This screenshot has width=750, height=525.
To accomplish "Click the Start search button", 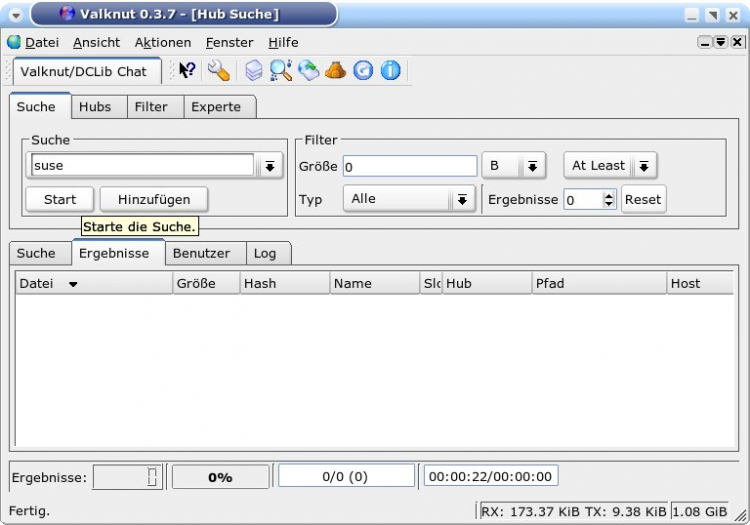I will [60, 199].
